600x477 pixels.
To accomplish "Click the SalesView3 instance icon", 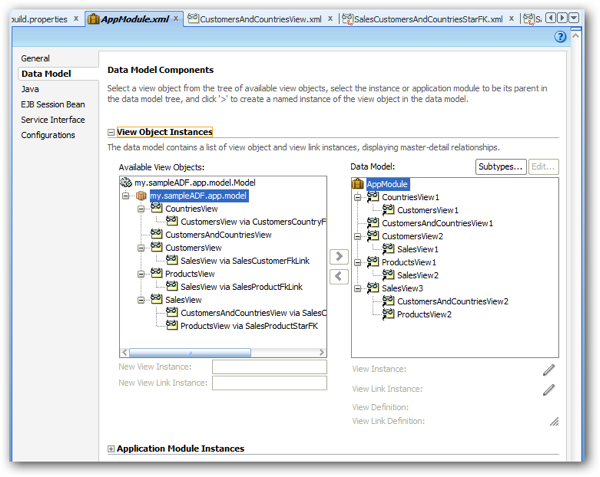I will (x=373, y=288).
